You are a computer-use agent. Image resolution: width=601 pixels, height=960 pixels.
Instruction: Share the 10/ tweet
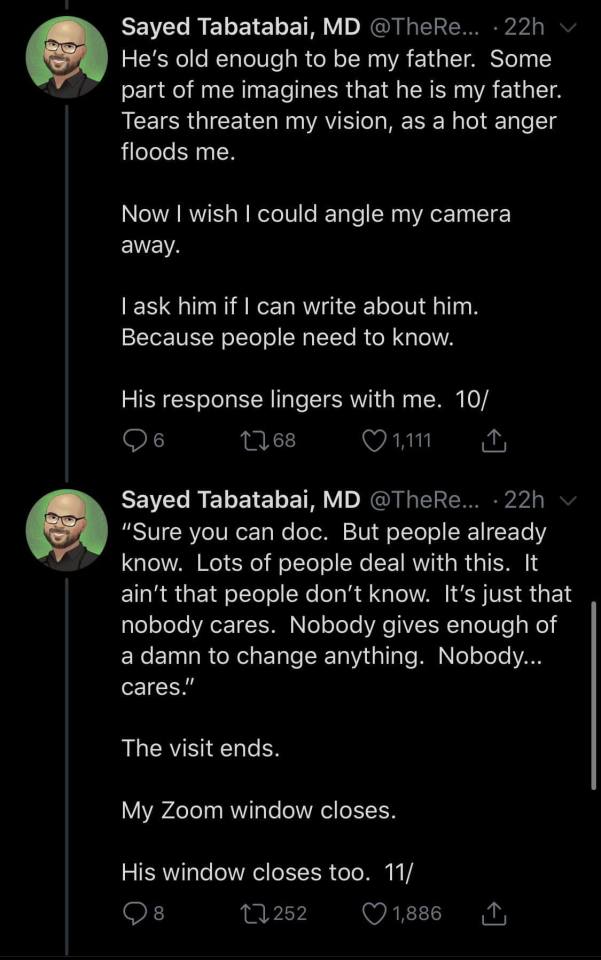495,441
